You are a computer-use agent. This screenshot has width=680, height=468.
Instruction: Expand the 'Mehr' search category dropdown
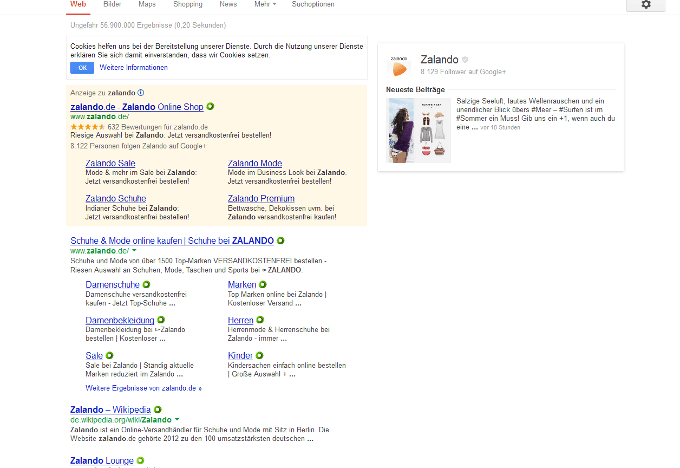point(263,5)
